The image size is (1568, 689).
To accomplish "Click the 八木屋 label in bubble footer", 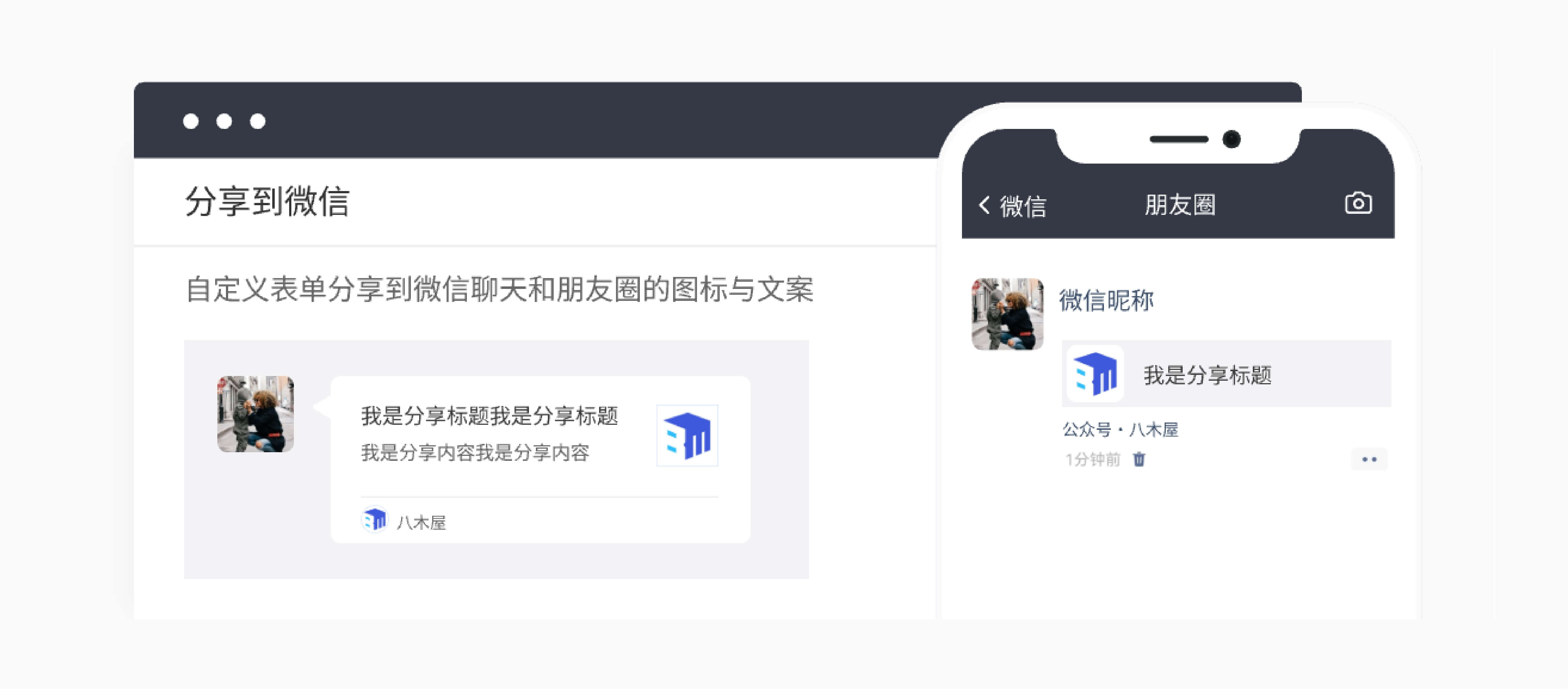I will point(421,522).
